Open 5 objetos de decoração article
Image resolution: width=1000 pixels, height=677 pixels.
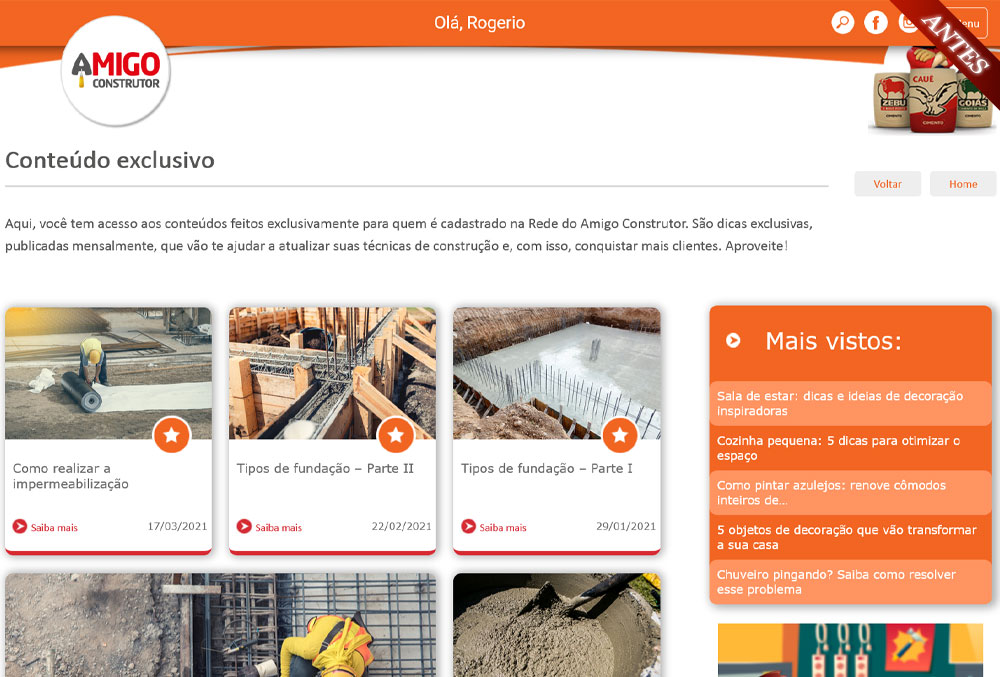coord(850,537)
